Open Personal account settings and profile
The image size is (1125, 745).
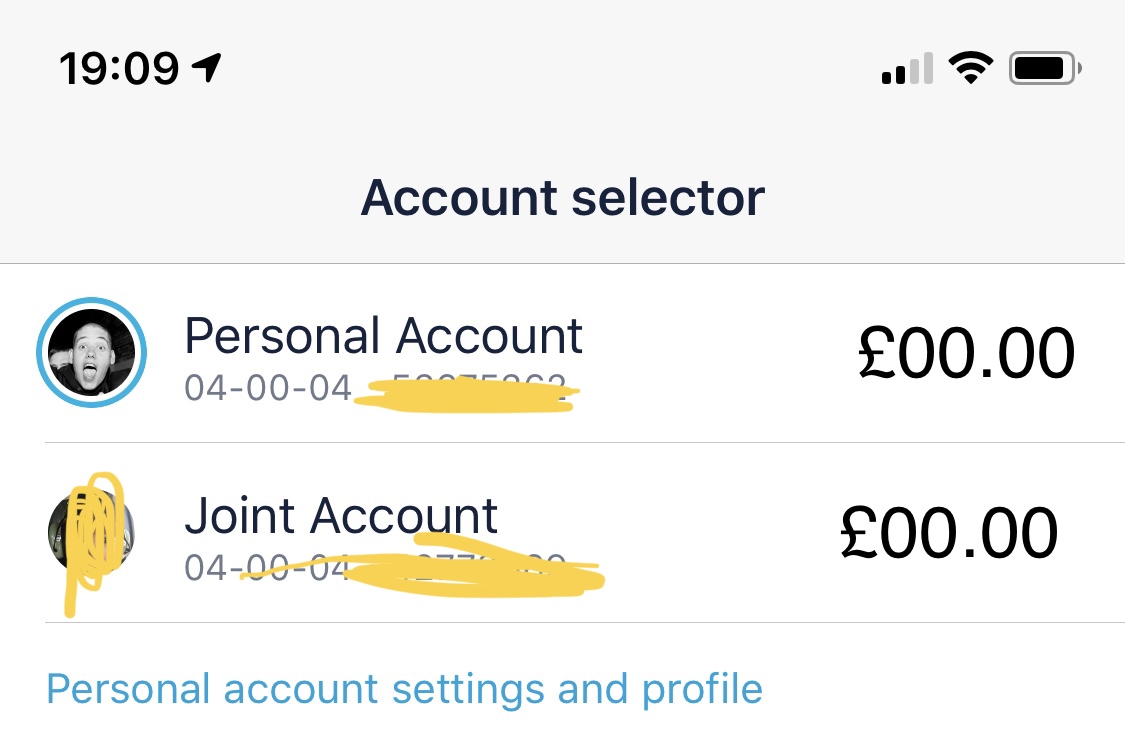click(x=405, y=690)
